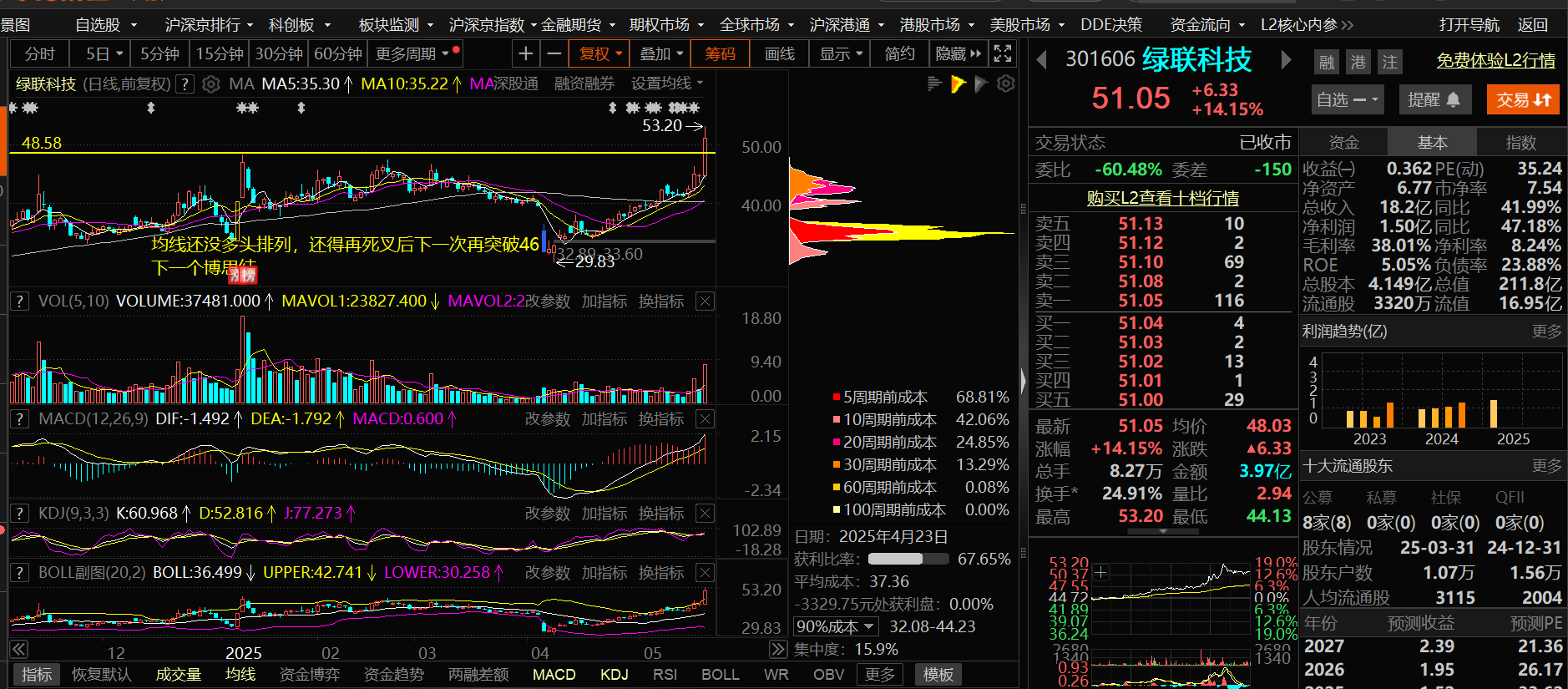Open the 全球市场 menu
The height and width of the screenshot is (689, 1568).
click(756, 25)
